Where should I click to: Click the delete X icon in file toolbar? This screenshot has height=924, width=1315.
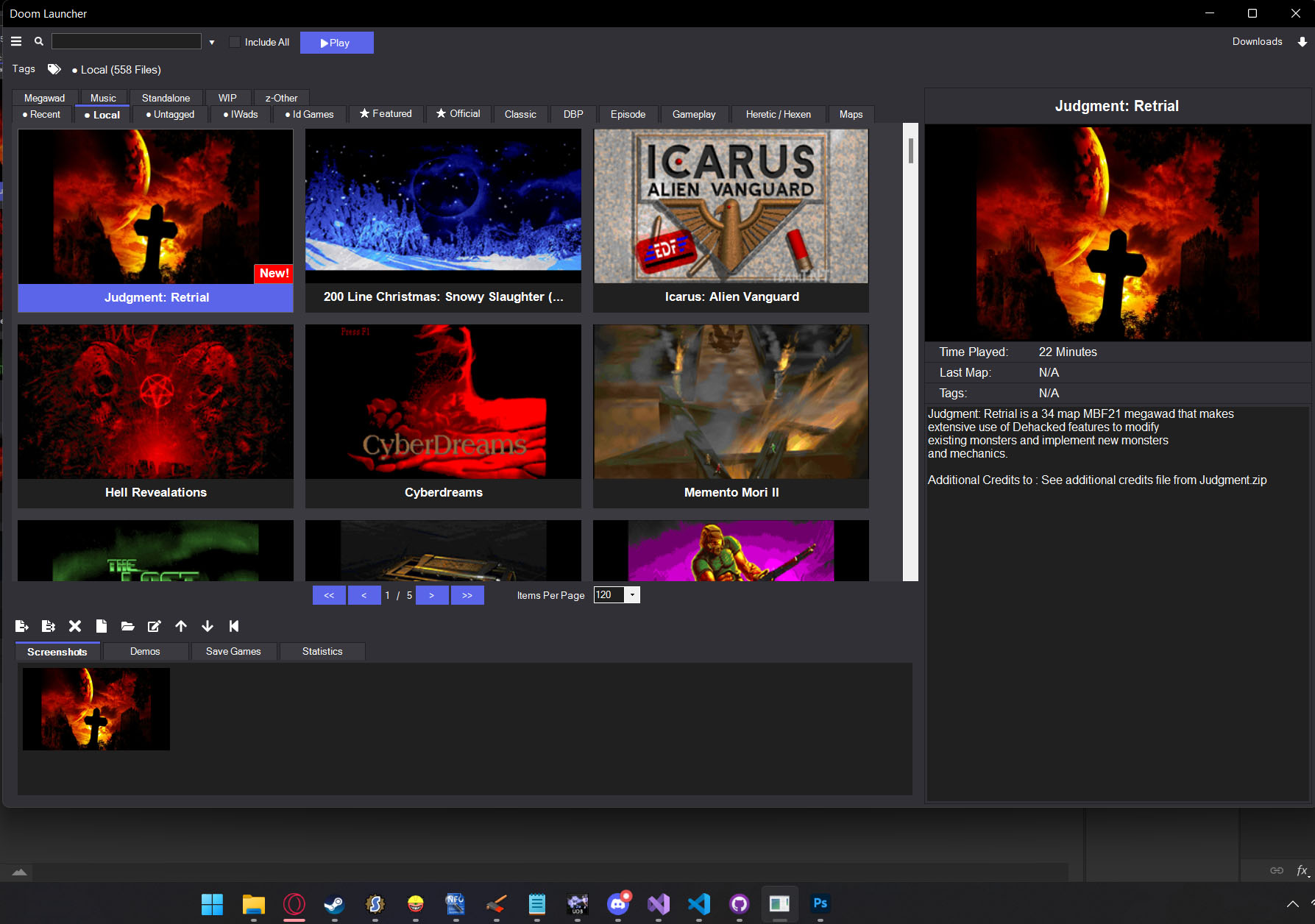click(x=75, y=626)
